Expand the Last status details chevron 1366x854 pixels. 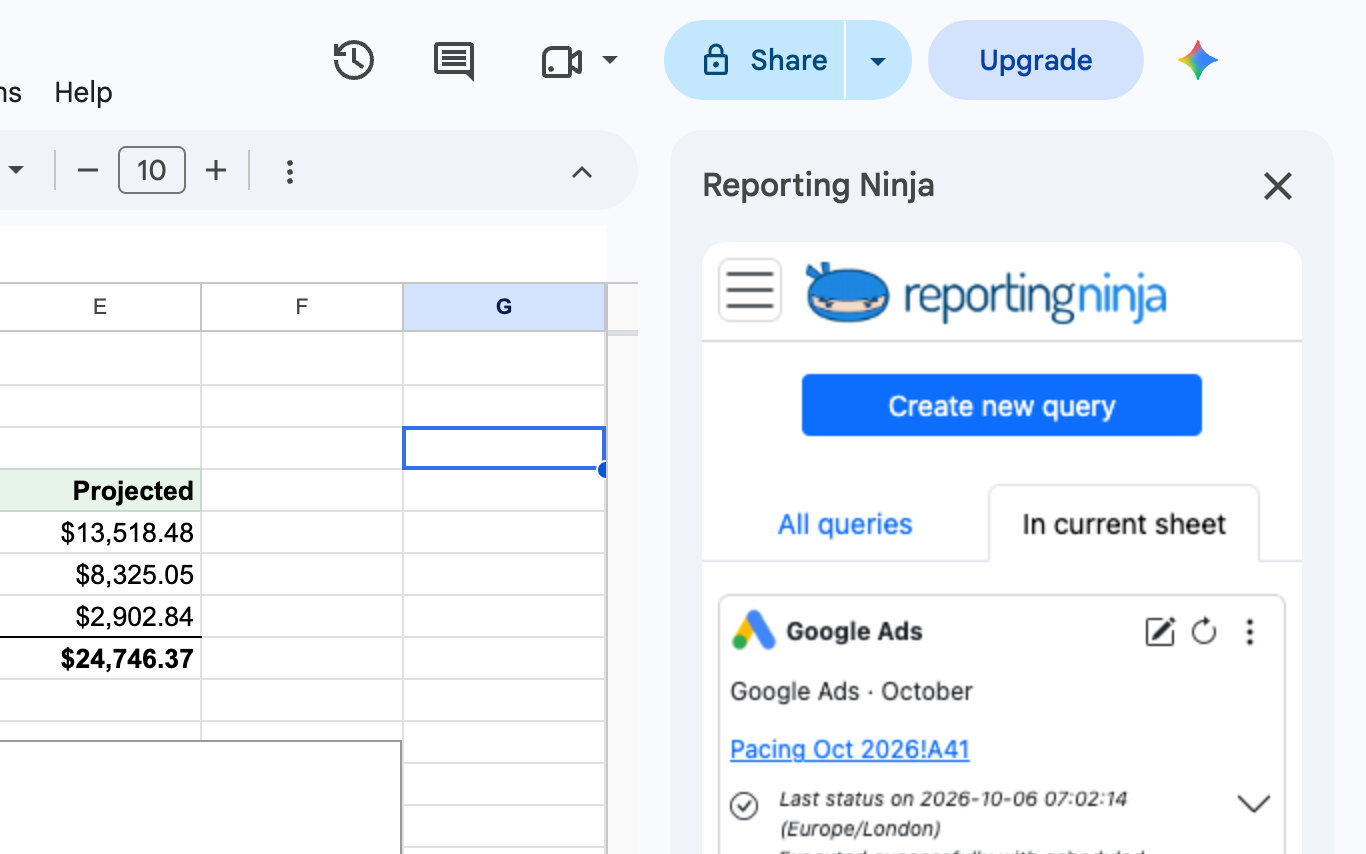point(1254,803)
